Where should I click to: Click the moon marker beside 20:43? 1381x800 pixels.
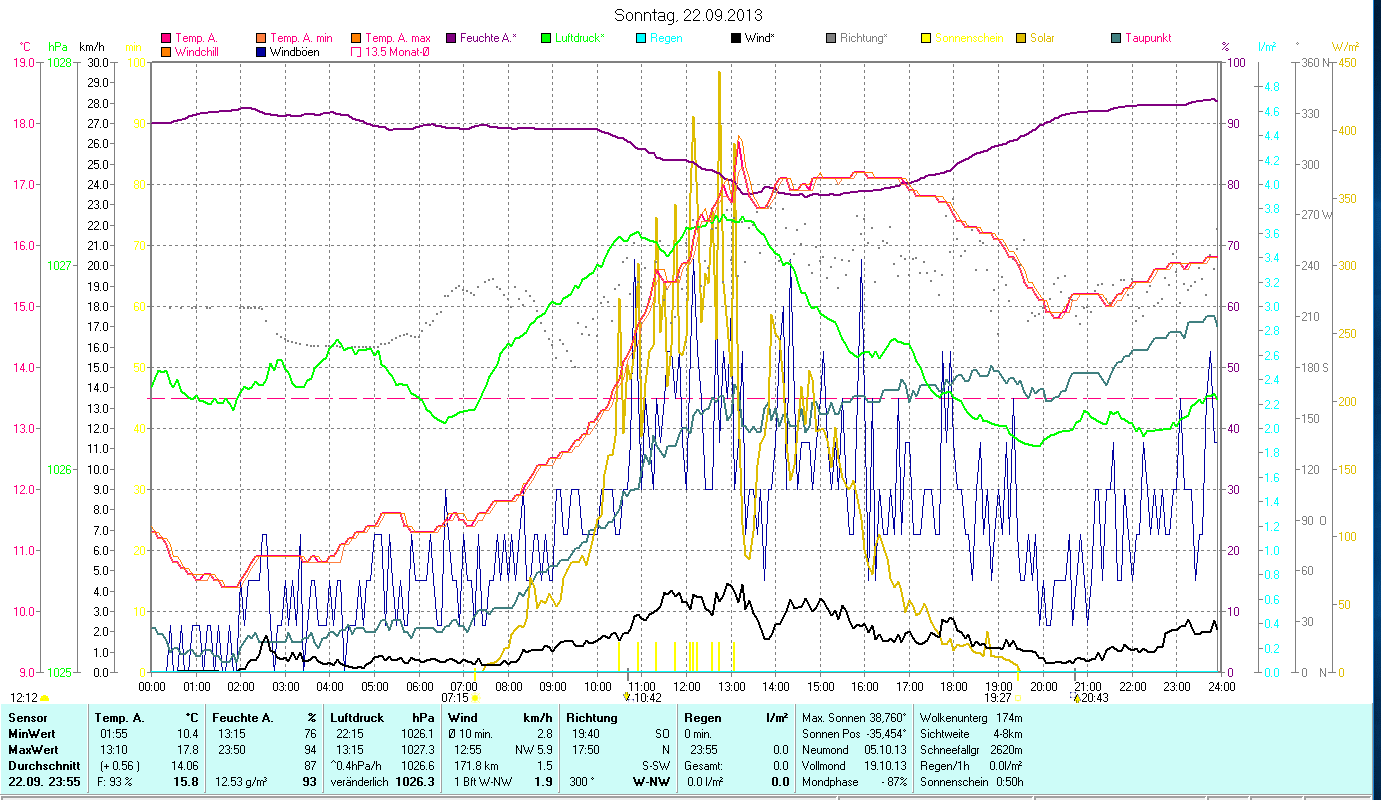tap(1077, 697)
